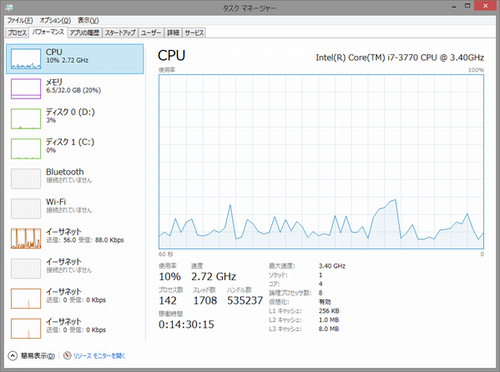Switch to the サービス tab

194,33
